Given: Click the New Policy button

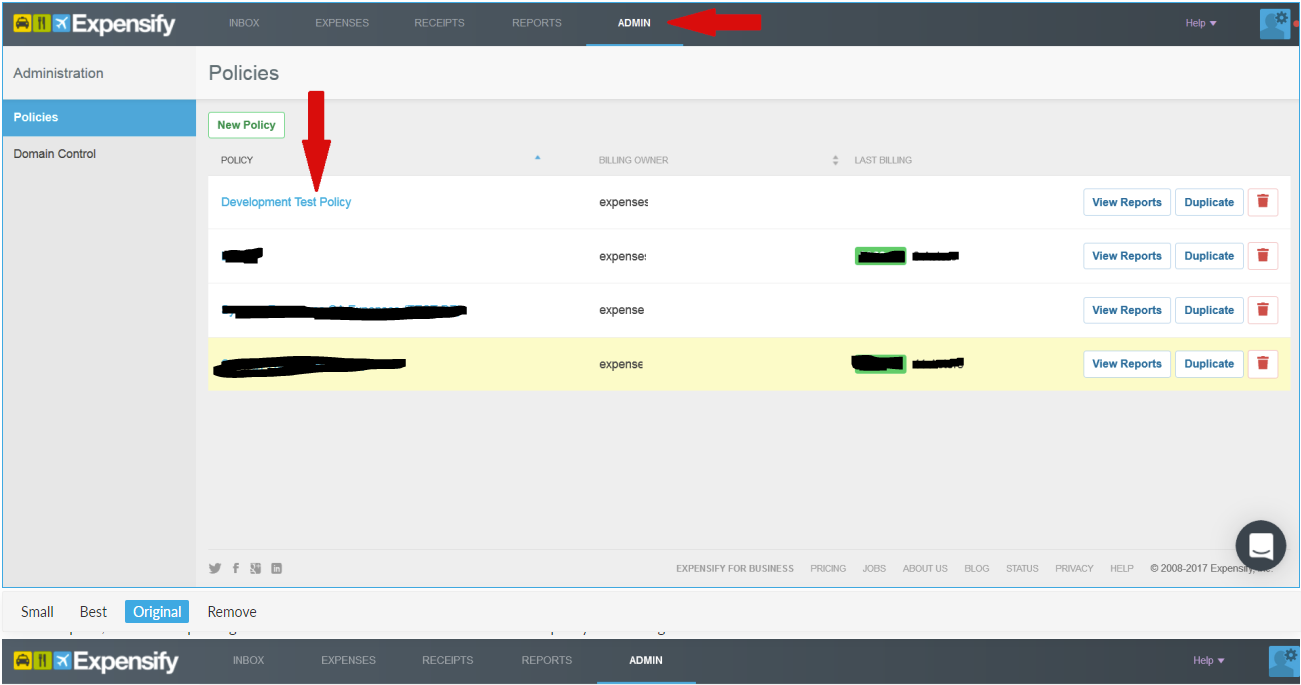Looking at the screenshot, I should click(246, 125).
